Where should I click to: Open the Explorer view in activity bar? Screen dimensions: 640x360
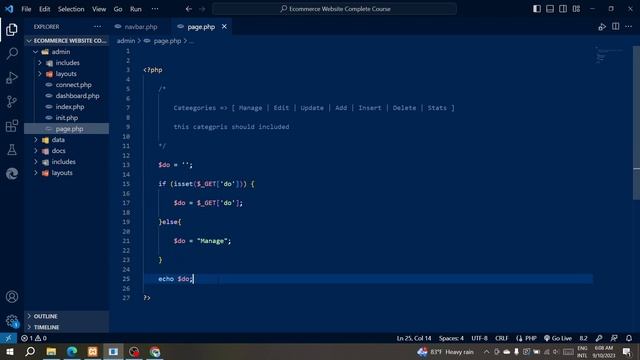12,29
